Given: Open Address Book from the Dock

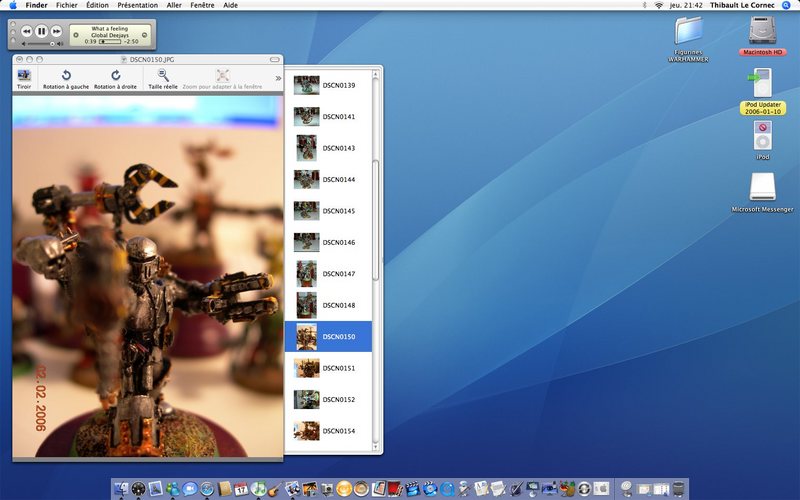Looking at the screenshot, I should [224, 488].
